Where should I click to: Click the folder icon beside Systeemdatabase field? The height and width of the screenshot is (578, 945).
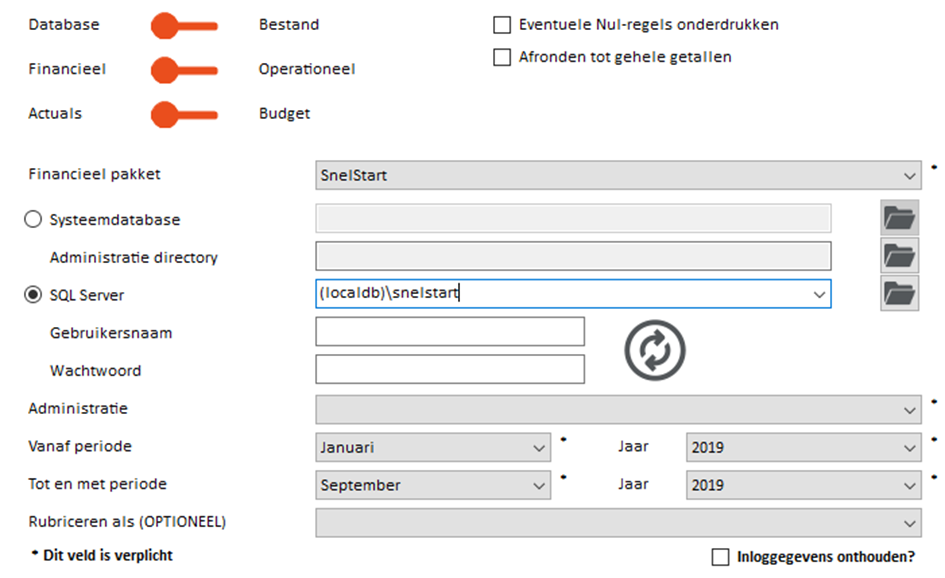tap(899, 218)
